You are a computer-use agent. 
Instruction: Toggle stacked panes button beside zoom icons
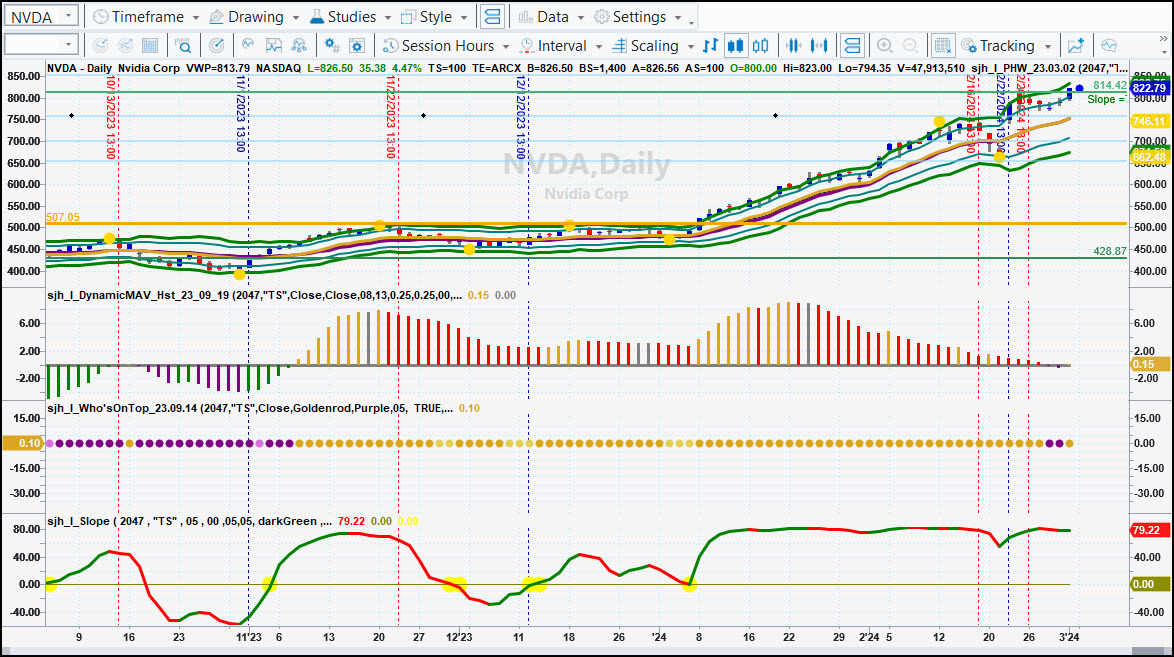[x=852, y=46]
